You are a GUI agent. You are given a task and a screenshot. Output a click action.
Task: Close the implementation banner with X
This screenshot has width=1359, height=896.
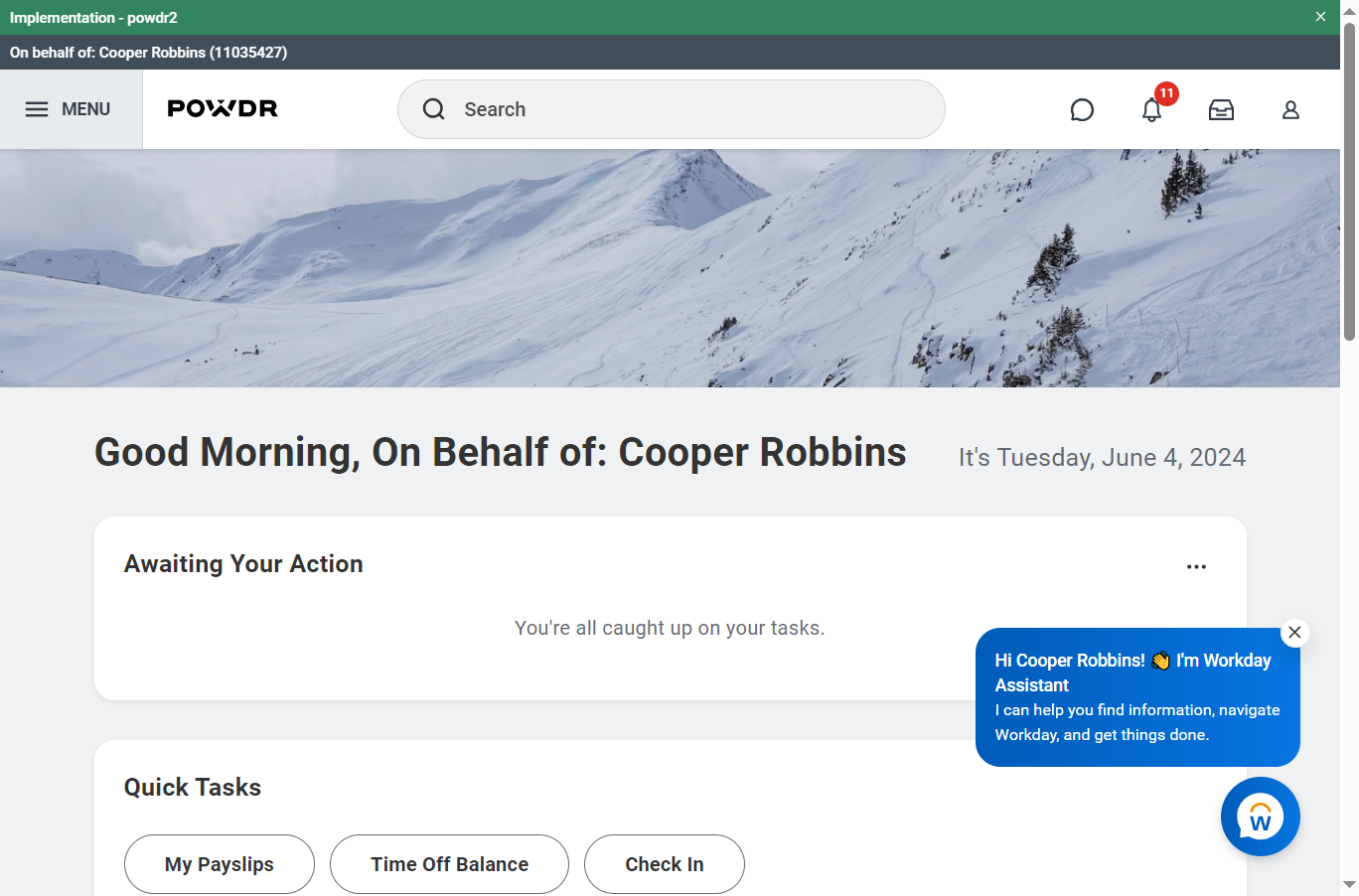click(1320, 17)
